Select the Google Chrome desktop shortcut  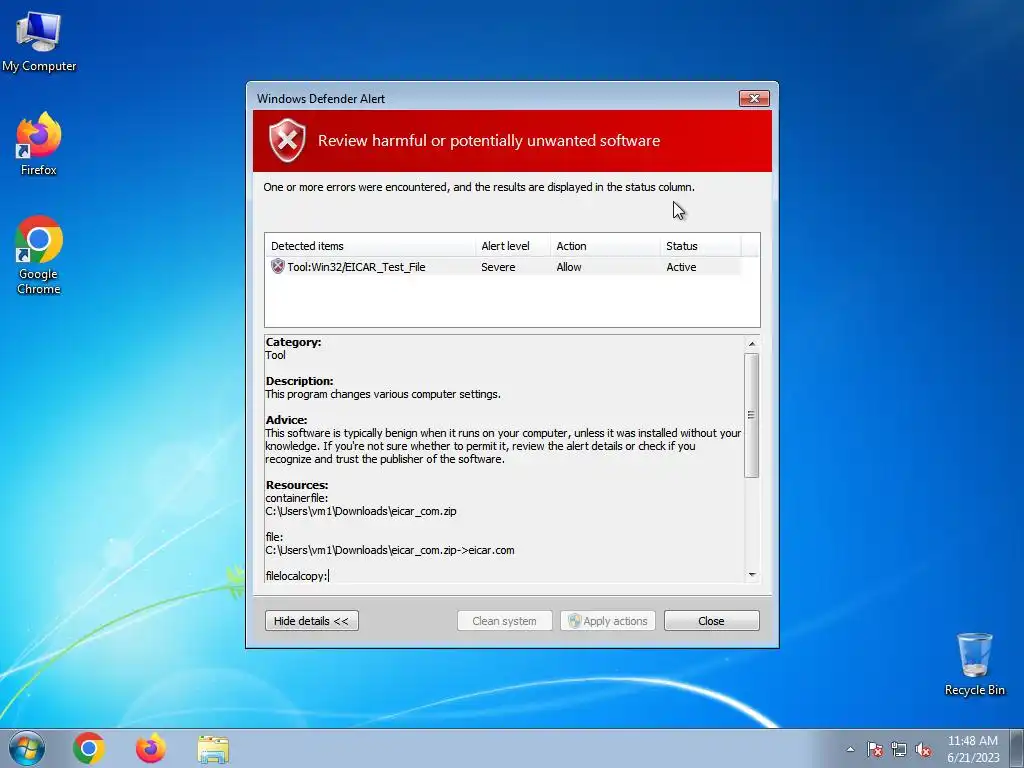(x=39, y=255)
